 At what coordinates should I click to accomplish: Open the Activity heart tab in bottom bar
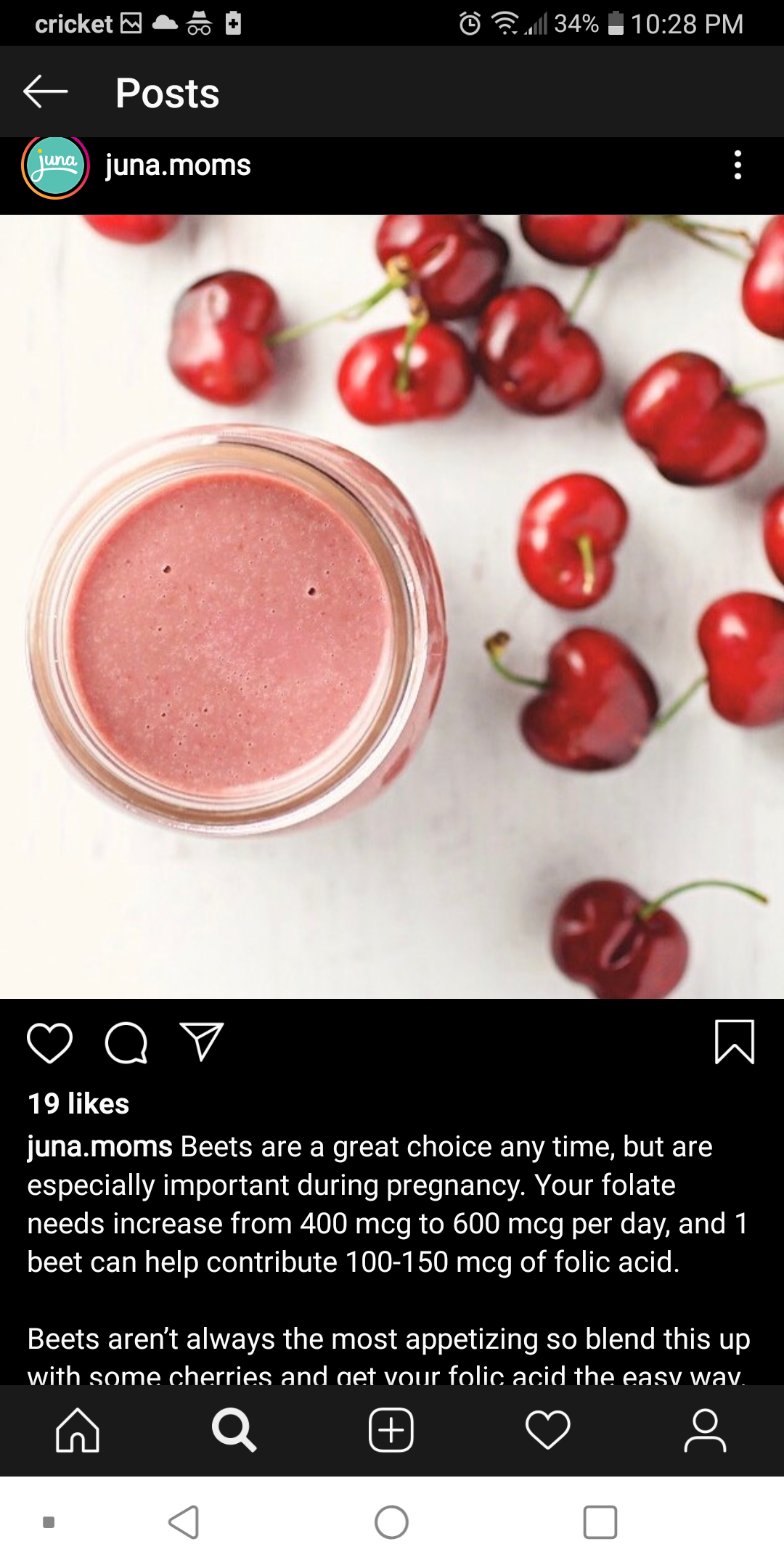[x=548, y=1430]
